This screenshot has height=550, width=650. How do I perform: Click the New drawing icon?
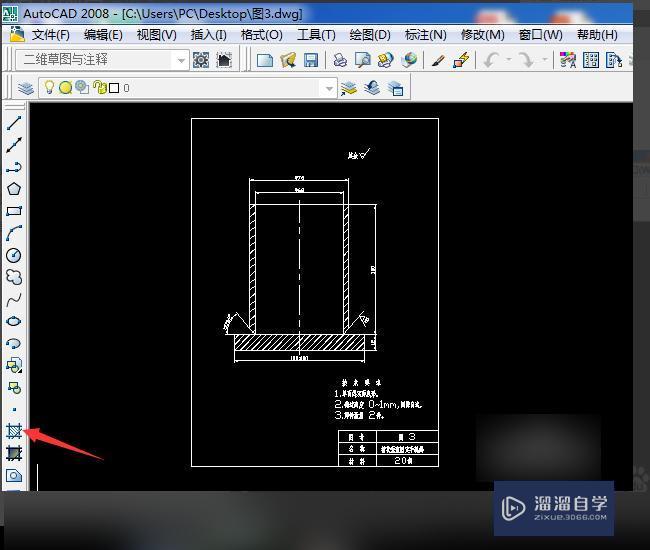pos(265,61)
